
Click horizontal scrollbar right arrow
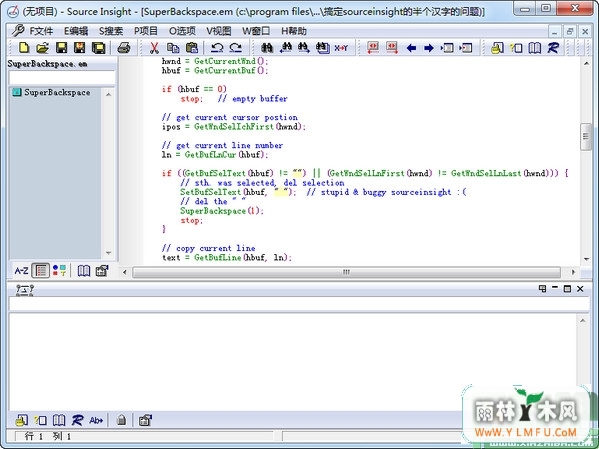(x=573, y=272)
